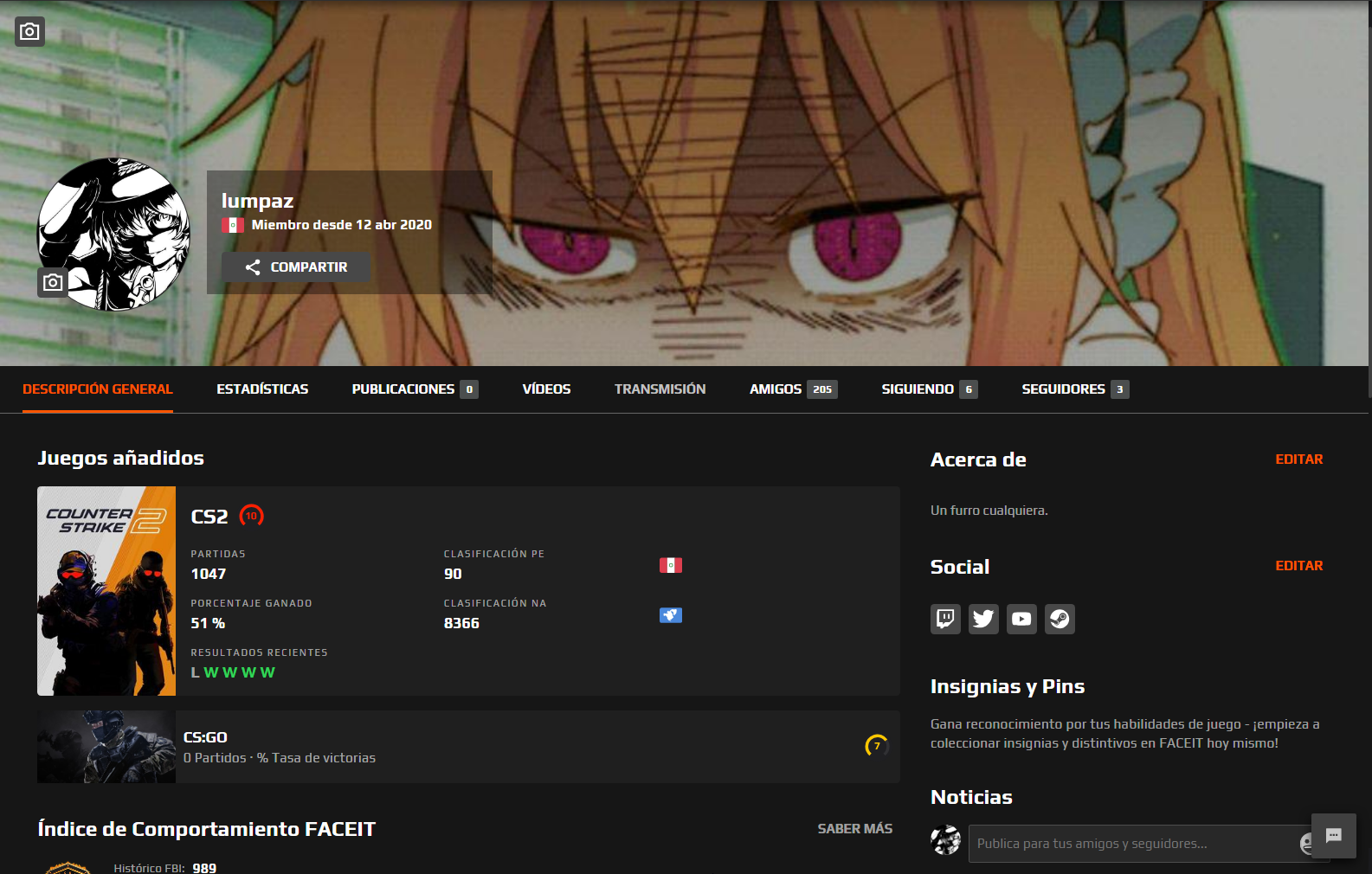The width and height of the screenshot is (1372, 874).
Task: Open the YouTube social link icon
Action: point(1021,619)
